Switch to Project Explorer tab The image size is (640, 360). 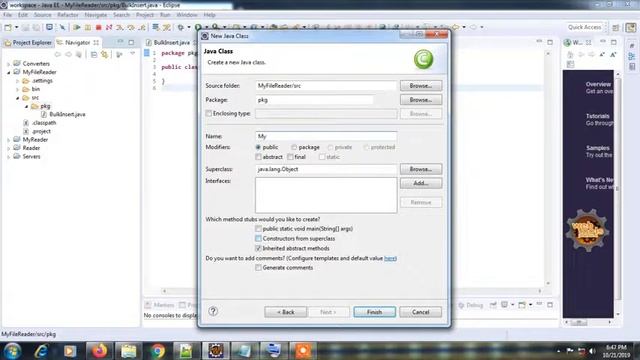coord(28,42)
